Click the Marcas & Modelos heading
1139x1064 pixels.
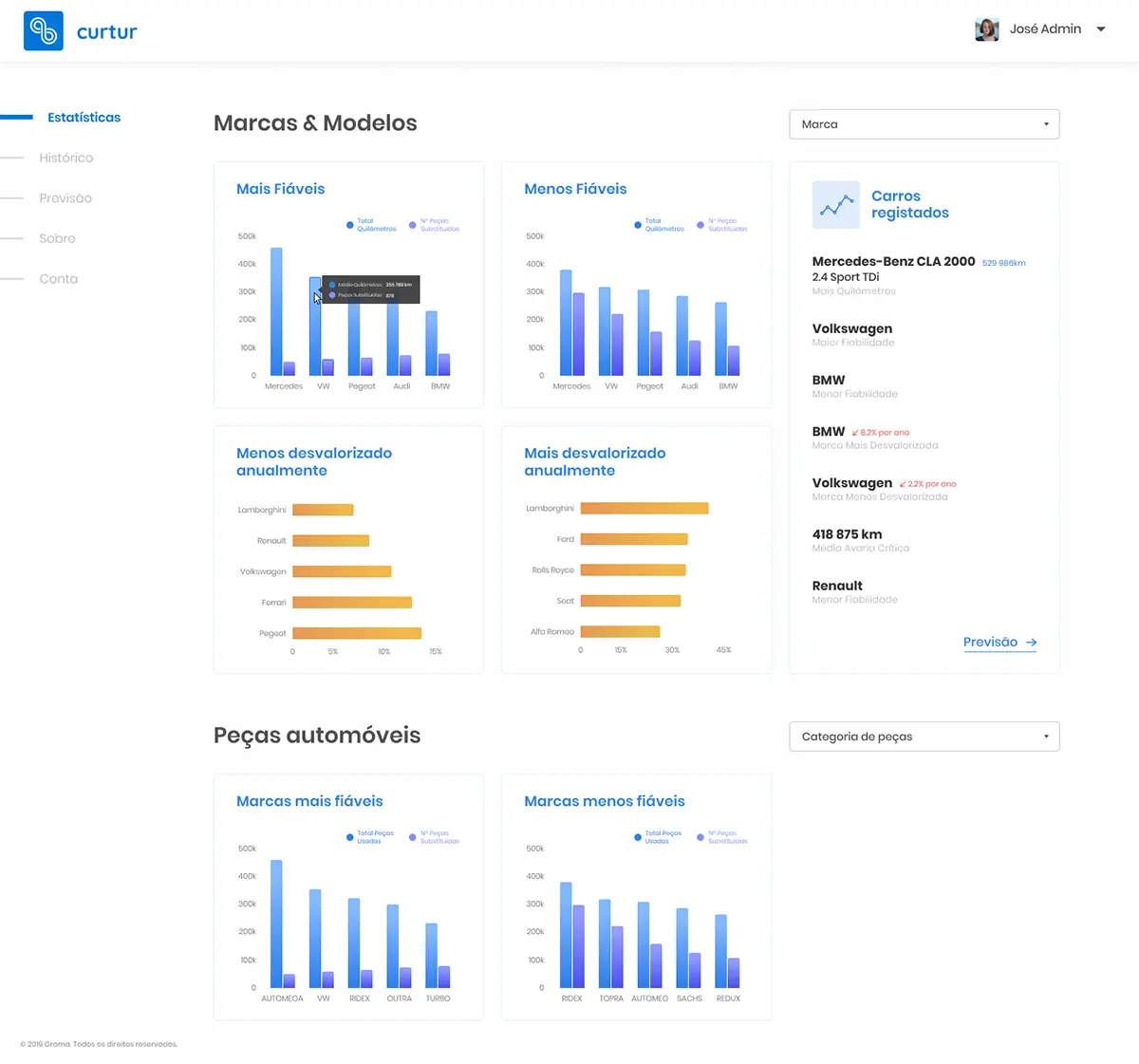315,123
